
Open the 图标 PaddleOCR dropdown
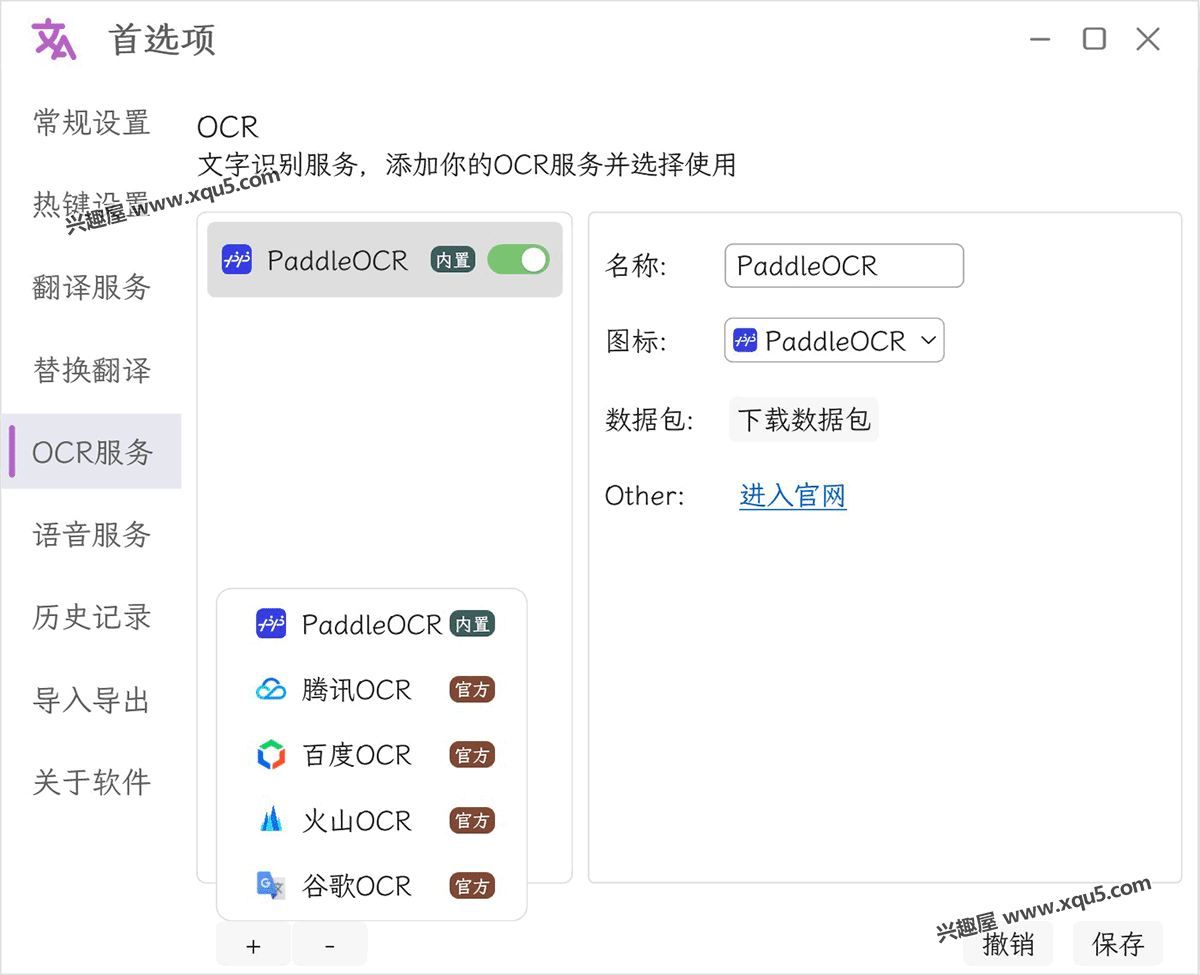click(834, 341)
